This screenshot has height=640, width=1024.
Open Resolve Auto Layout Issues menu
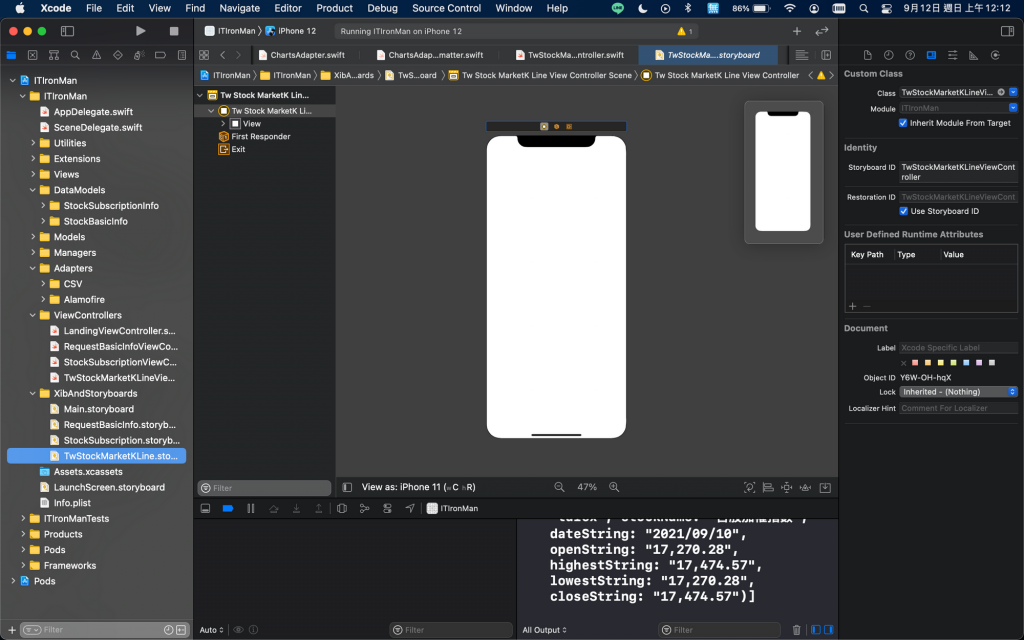806,487
